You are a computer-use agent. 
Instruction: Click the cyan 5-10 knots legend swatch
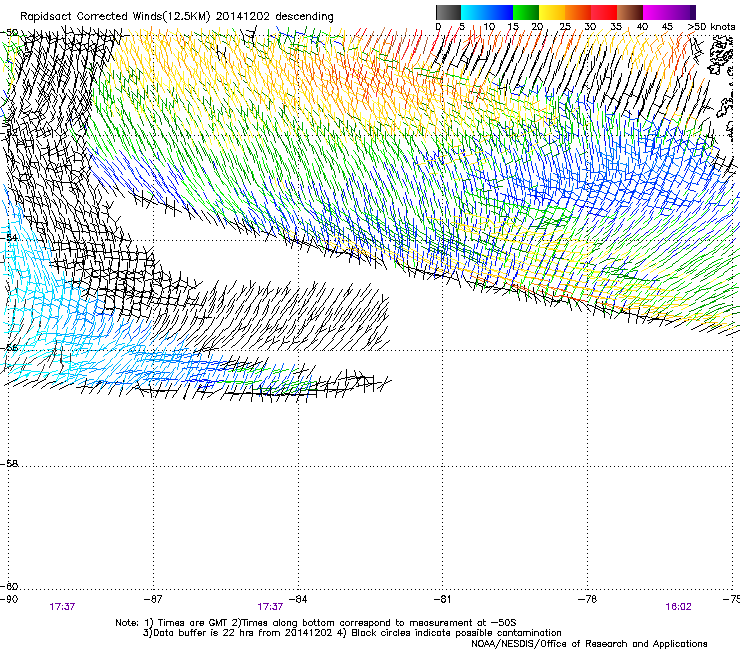(474, 12)
